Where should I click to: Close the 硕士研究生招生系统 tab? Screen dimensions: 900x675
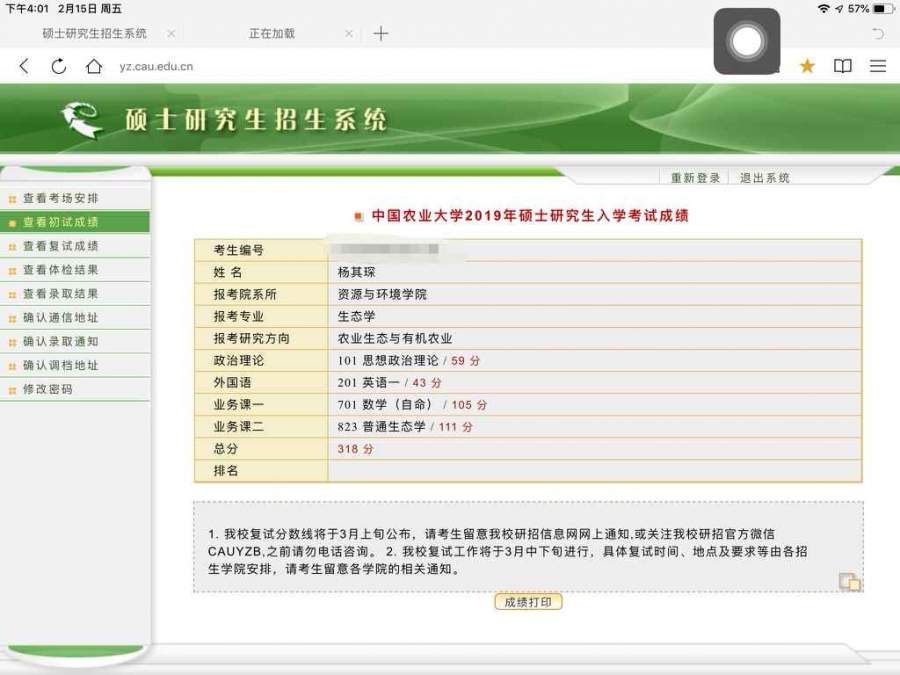point(171,33)
